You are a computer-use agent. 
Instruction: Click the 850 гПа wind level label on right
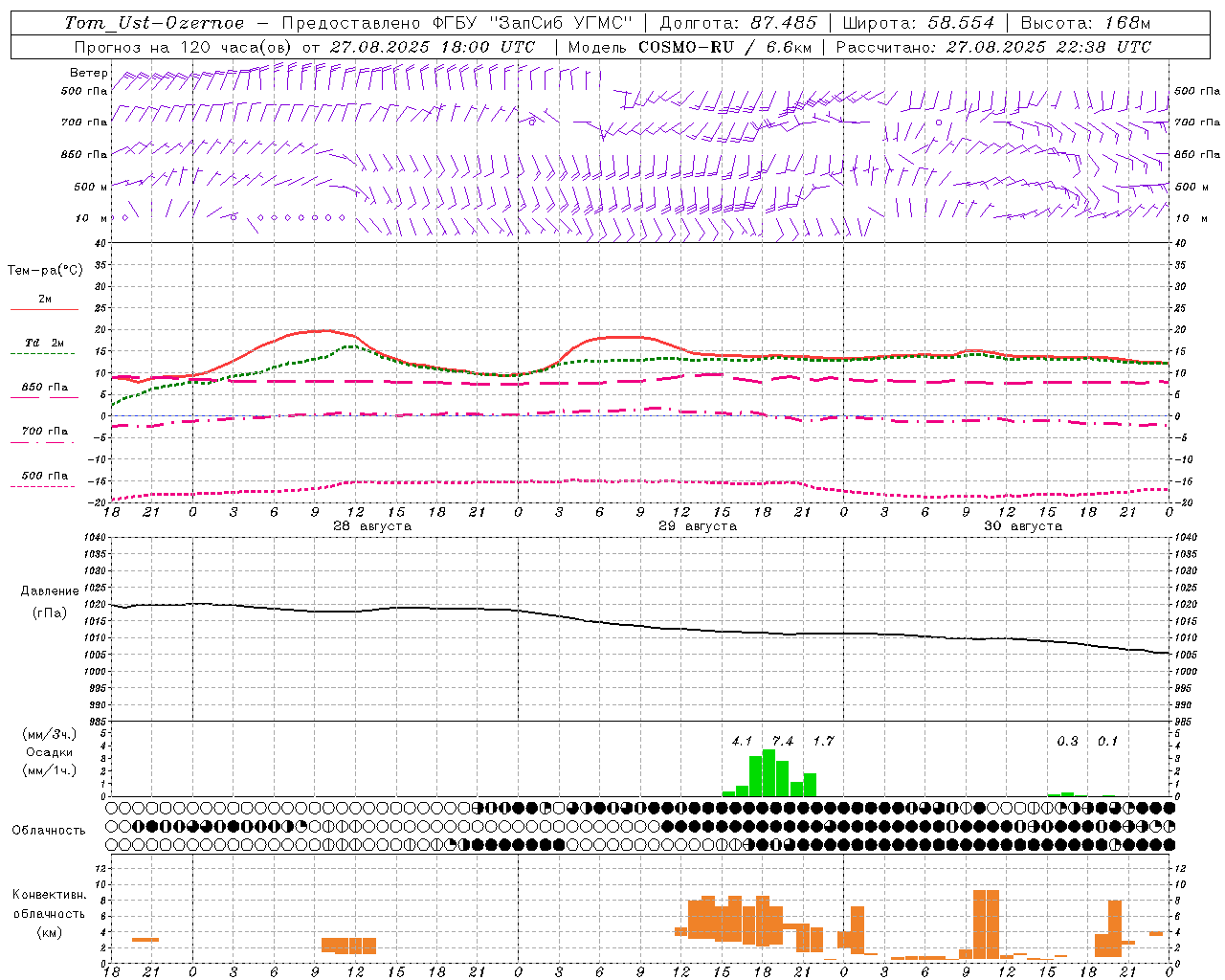tap(1197, 154)
